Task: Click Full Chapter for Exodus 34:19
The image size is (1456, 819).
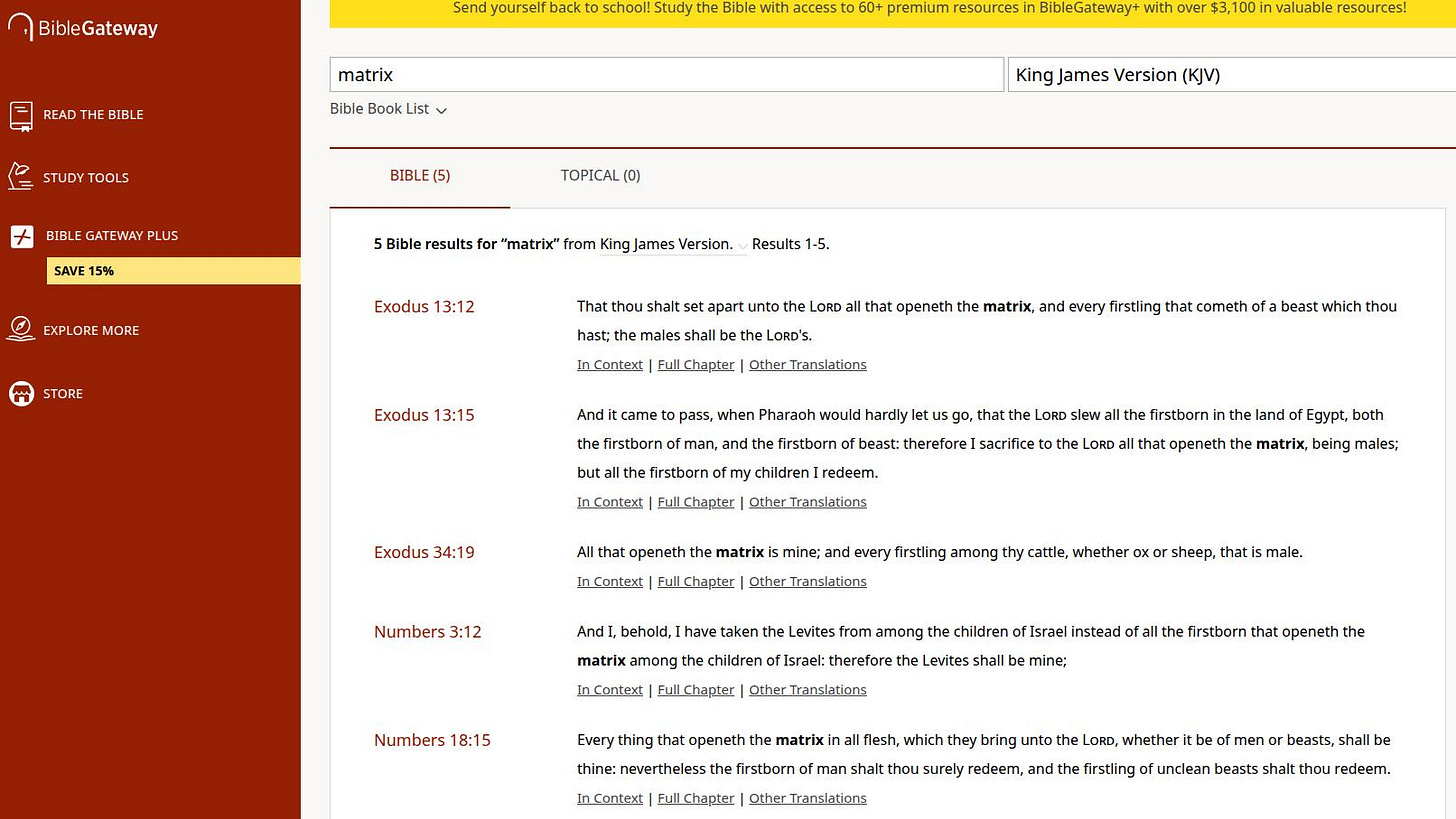Action: click(696, 582)
